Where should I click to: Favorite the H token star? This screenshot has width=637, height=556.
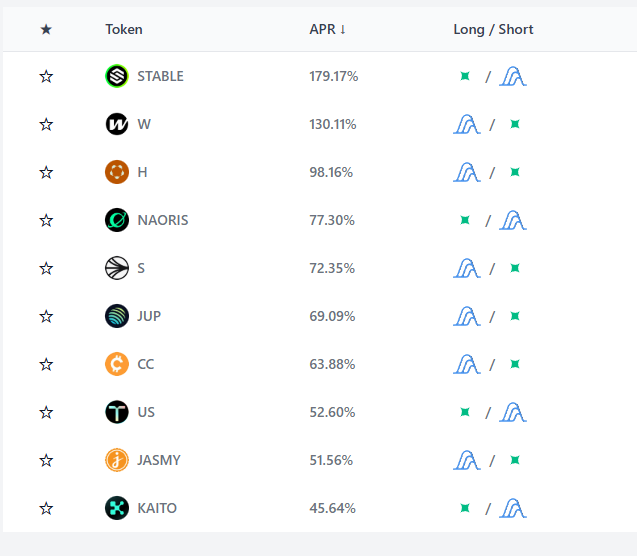pyautogui.click(x=46, y=172)
